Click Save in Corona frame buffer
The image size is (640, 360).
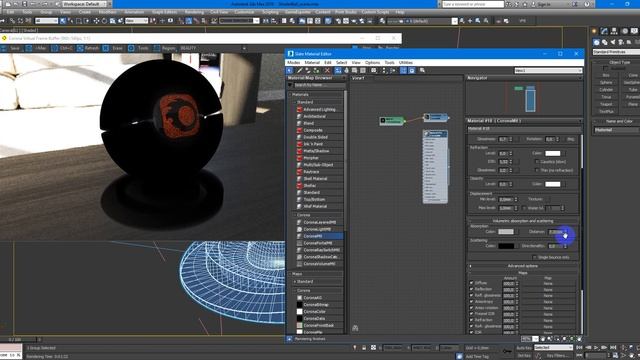[11, 48]
